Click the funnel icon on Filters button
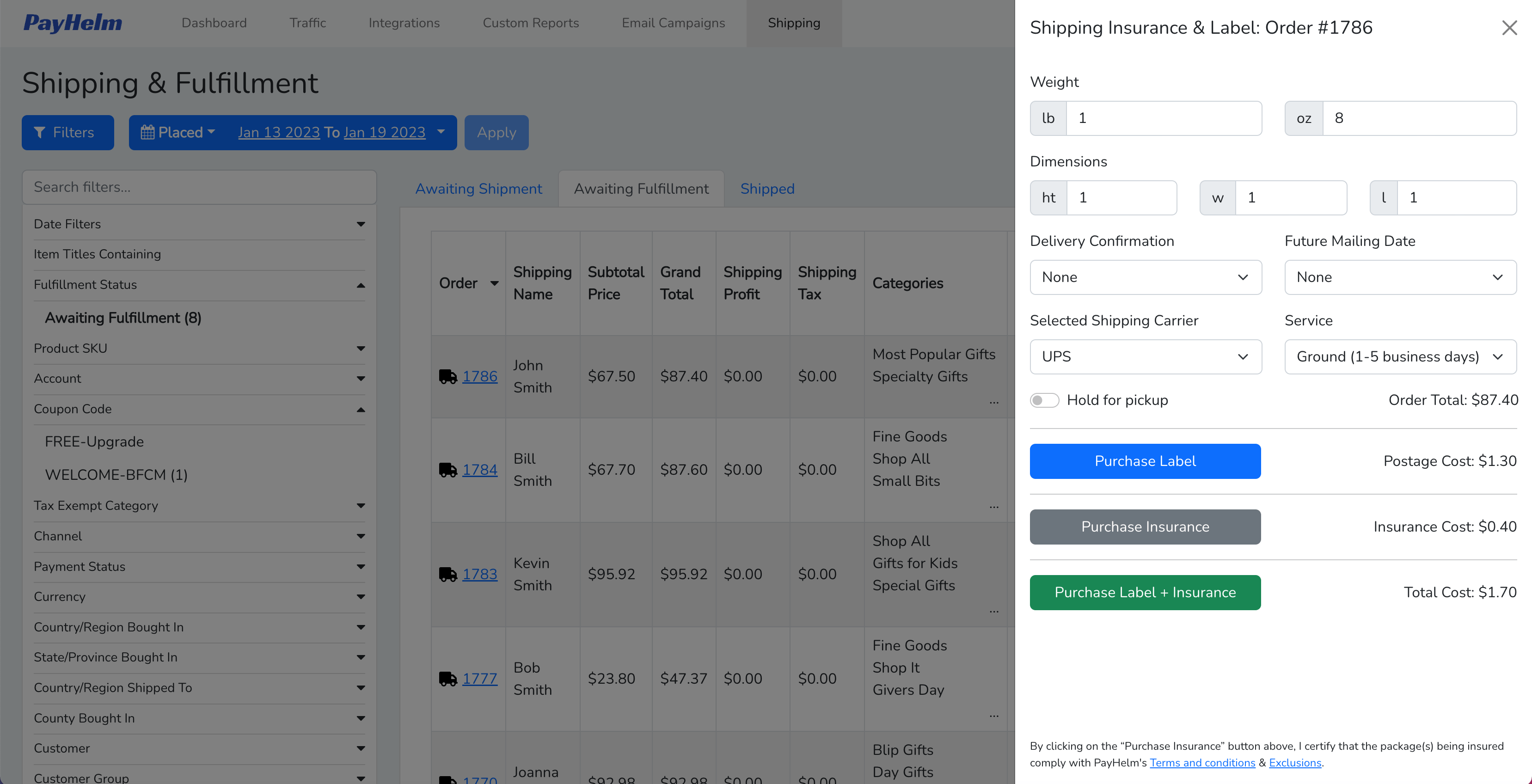The height and width of the screenshot is (784, 1532). coord(40,133)
